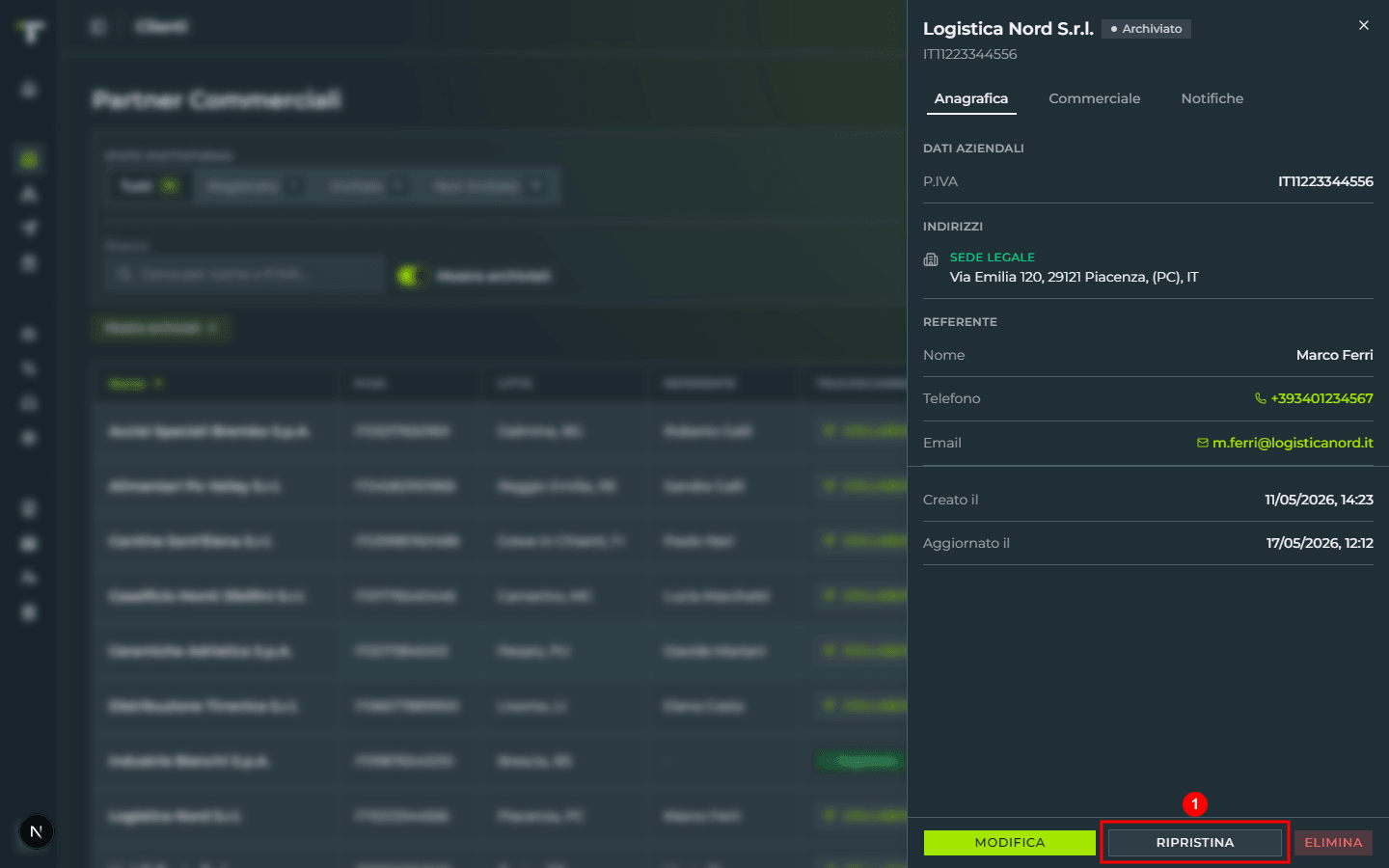Delete the partner with ELIMINA
The height and width of the screenshot is (868, 1389).
[x=1333, y=843]
